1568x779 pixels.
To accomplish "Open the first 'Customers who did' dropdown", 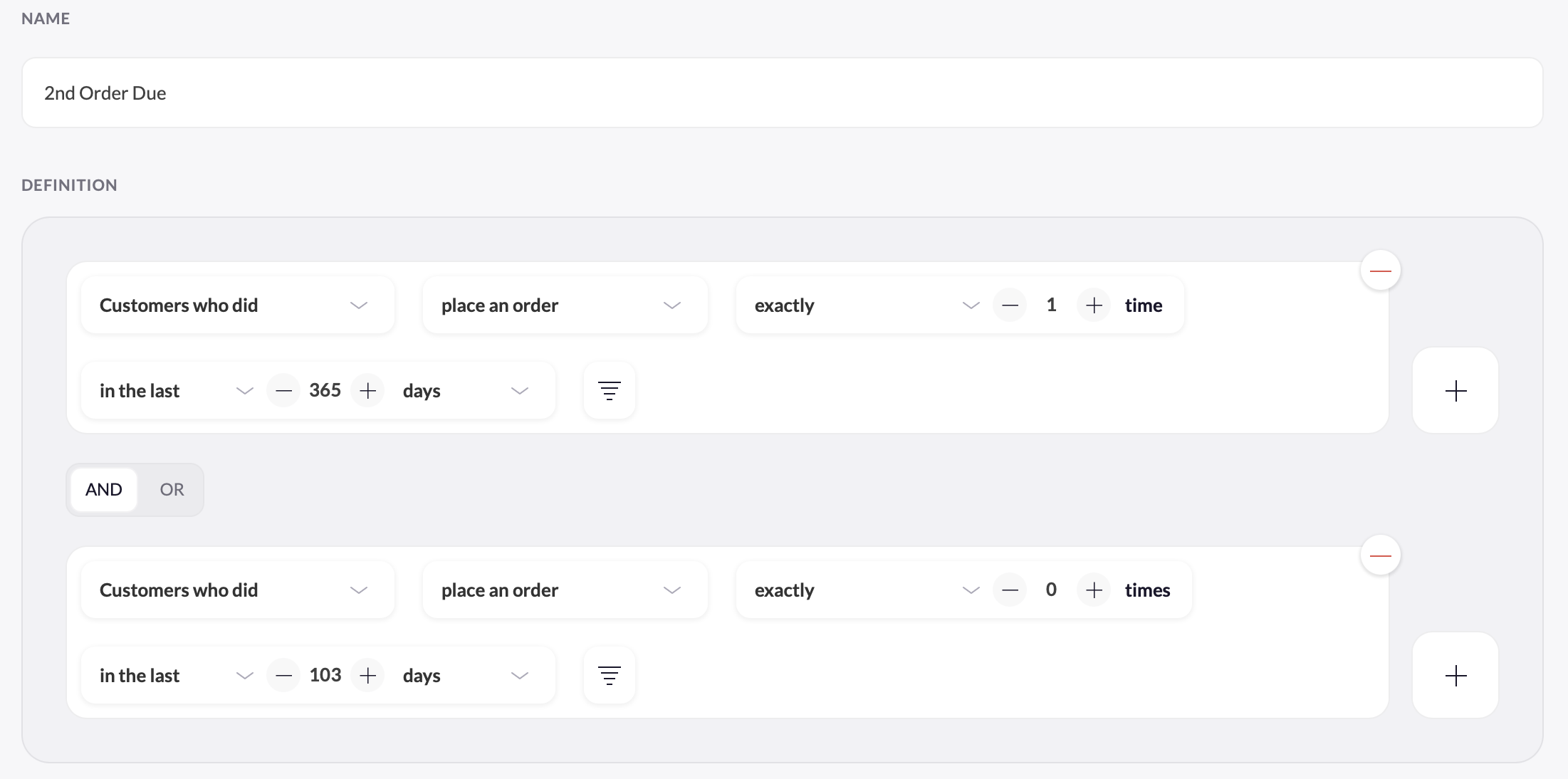I will (x=238, y=305).
